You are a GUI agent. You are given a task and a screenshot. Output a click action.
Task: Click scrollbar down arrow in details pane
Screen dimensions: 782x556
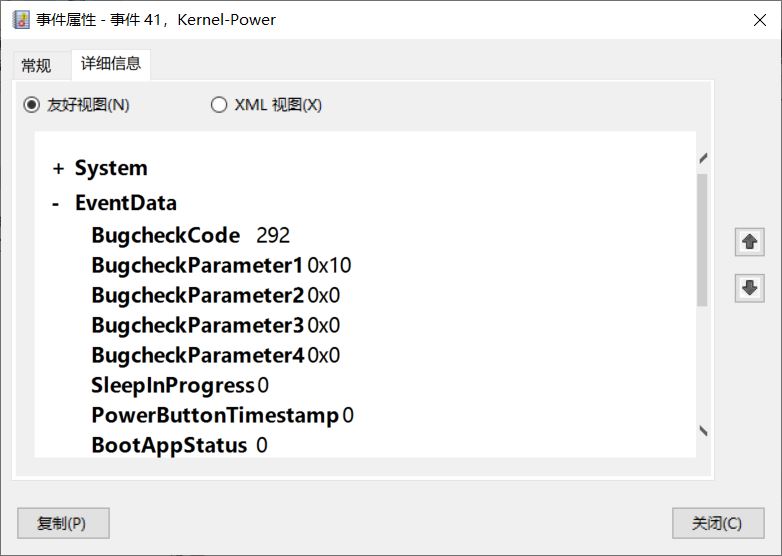[703, 431]
